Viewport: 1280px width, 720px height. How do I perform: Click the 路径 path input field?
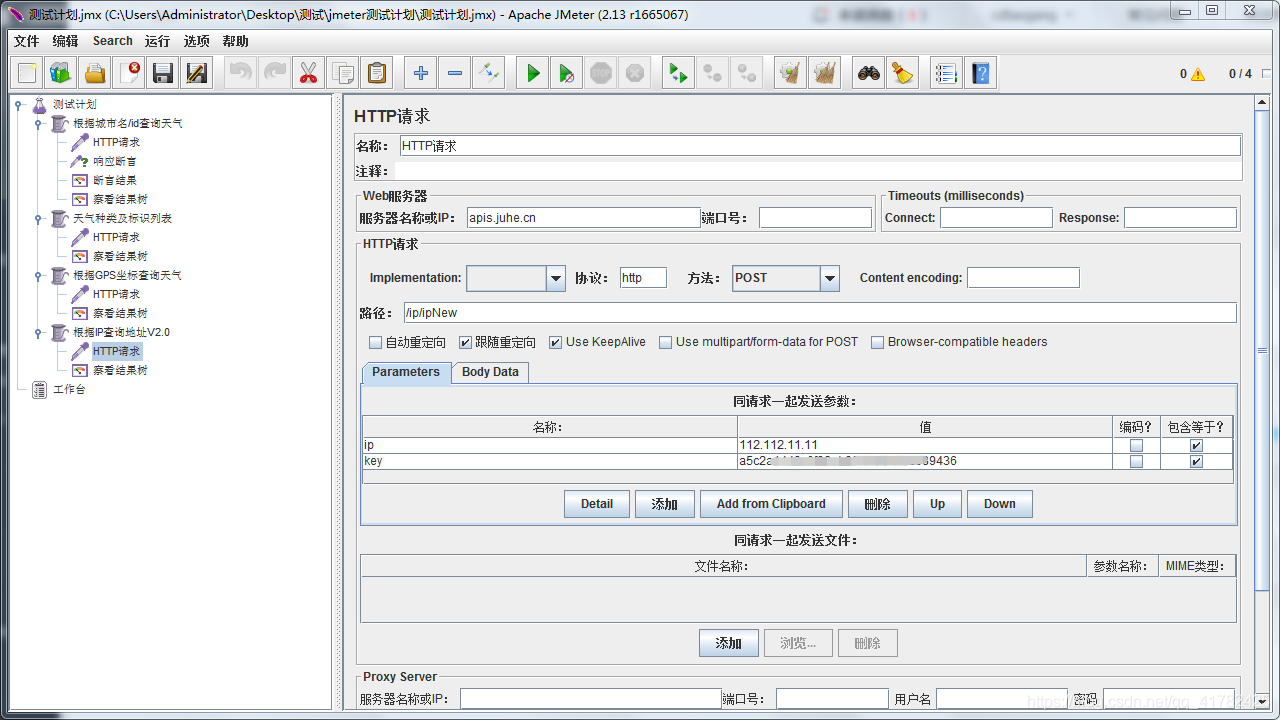819,313
